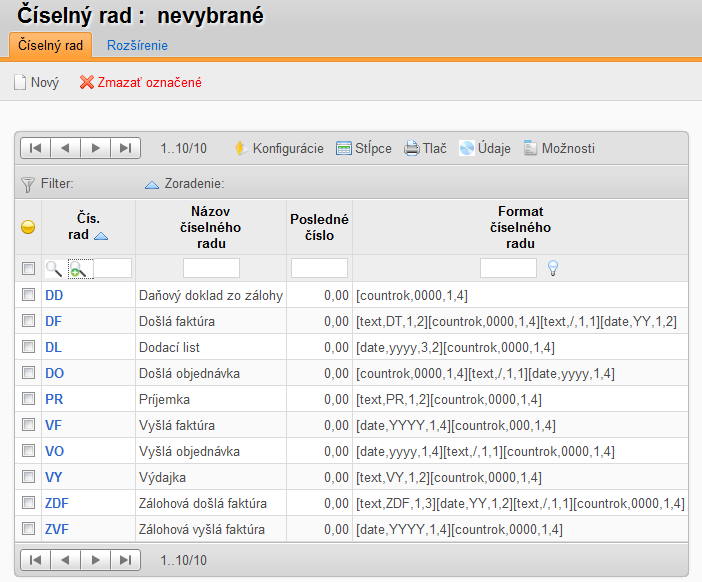Open Stĺpce column chooser
702x582 pixels.
364,148
